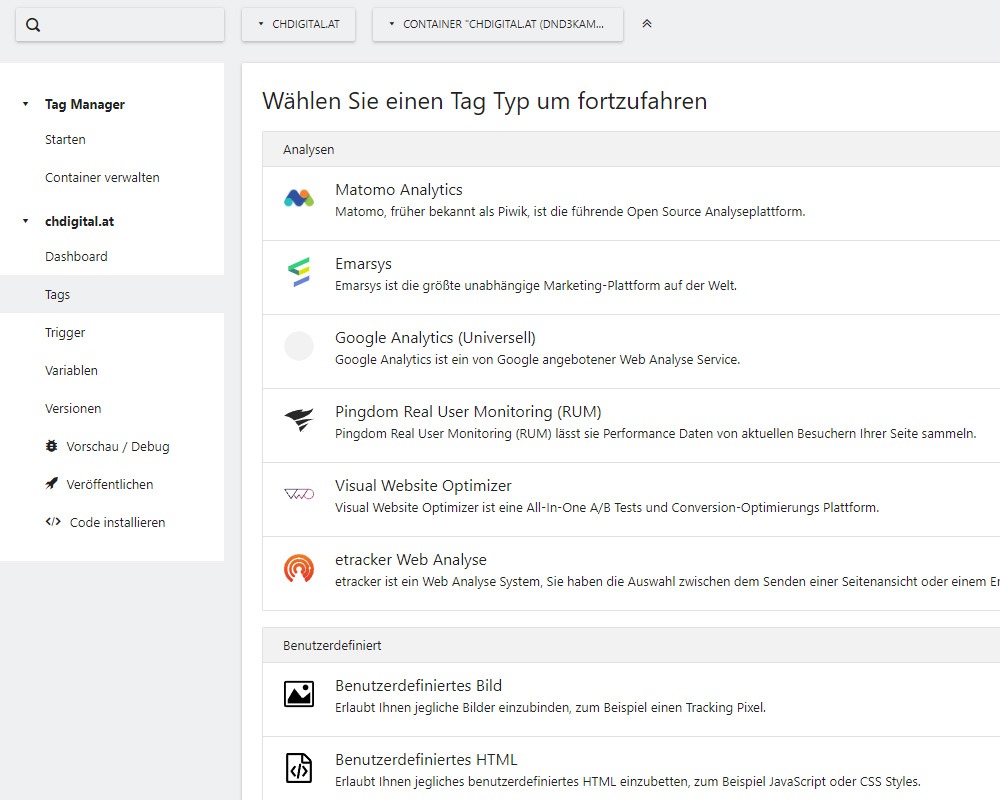Click the Benutzerdefiniert section header
Viewport: 1000px width, 800px height.
[x=631, y=646]
